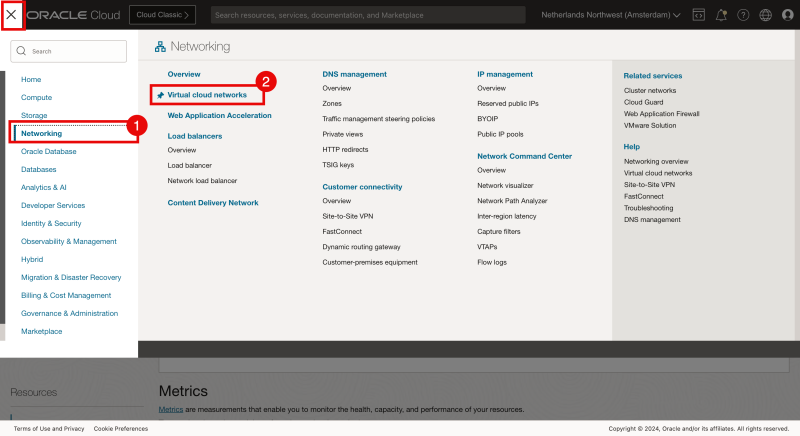This screenshot has height=436, width=800.
Task: Click the pin icon beside Virtual cloud networks
Action: (160, 95)
